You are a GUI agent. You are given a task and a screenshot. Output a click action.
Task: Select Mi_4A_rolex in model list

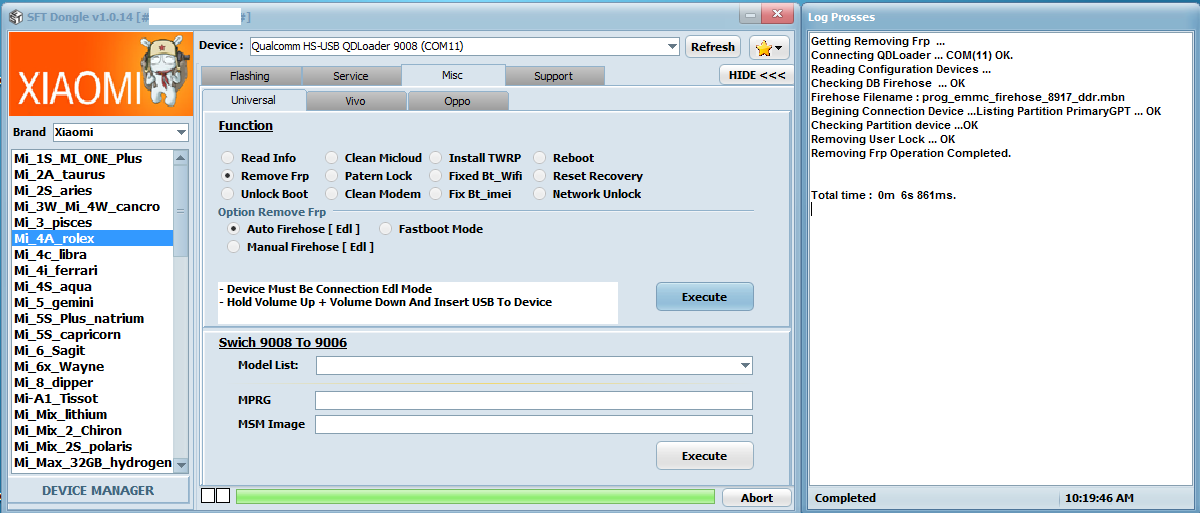pos(92,238)
